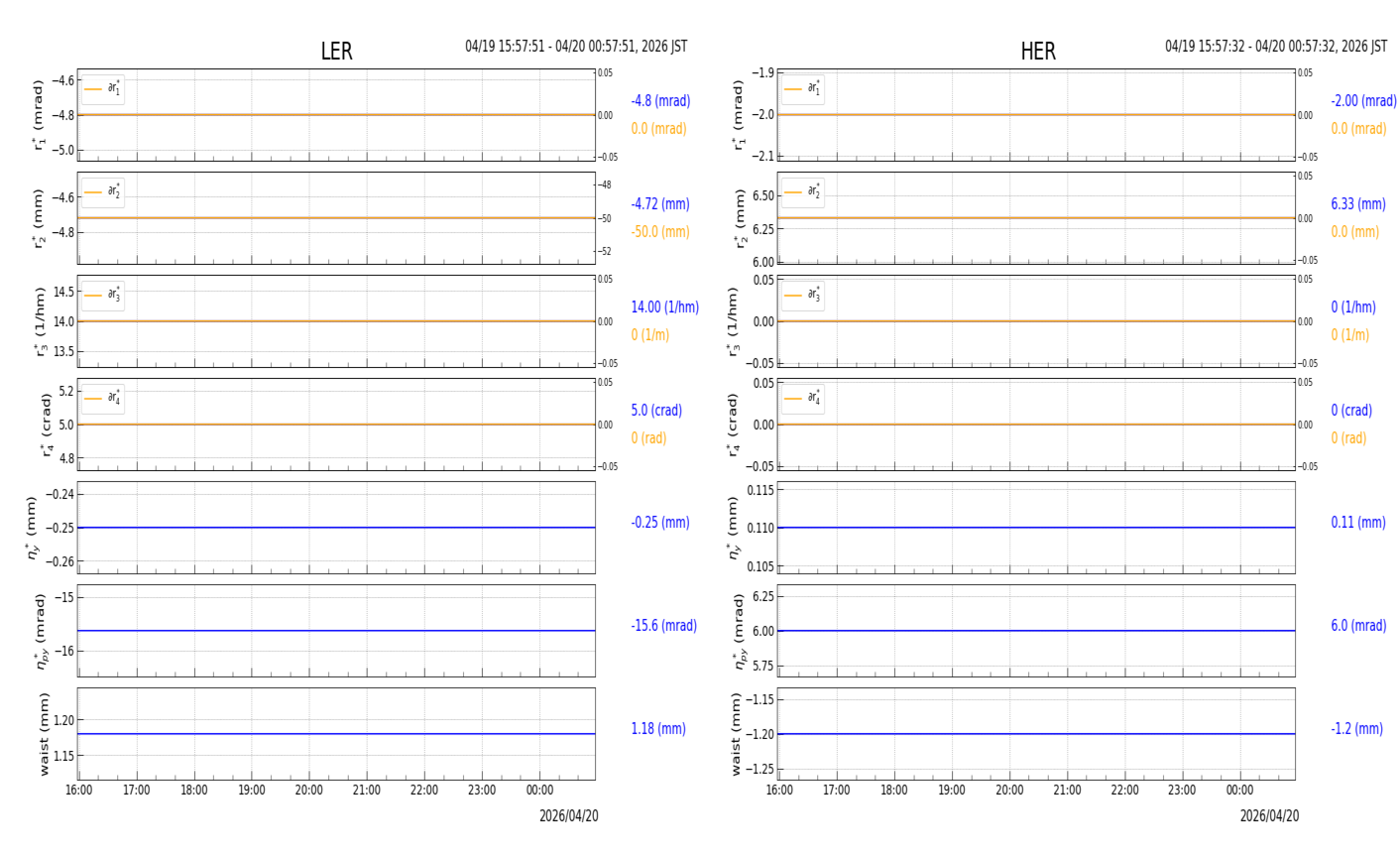Click the LER r3* (1/hm) axis label
1400x857 pixels.
[40, 321]
